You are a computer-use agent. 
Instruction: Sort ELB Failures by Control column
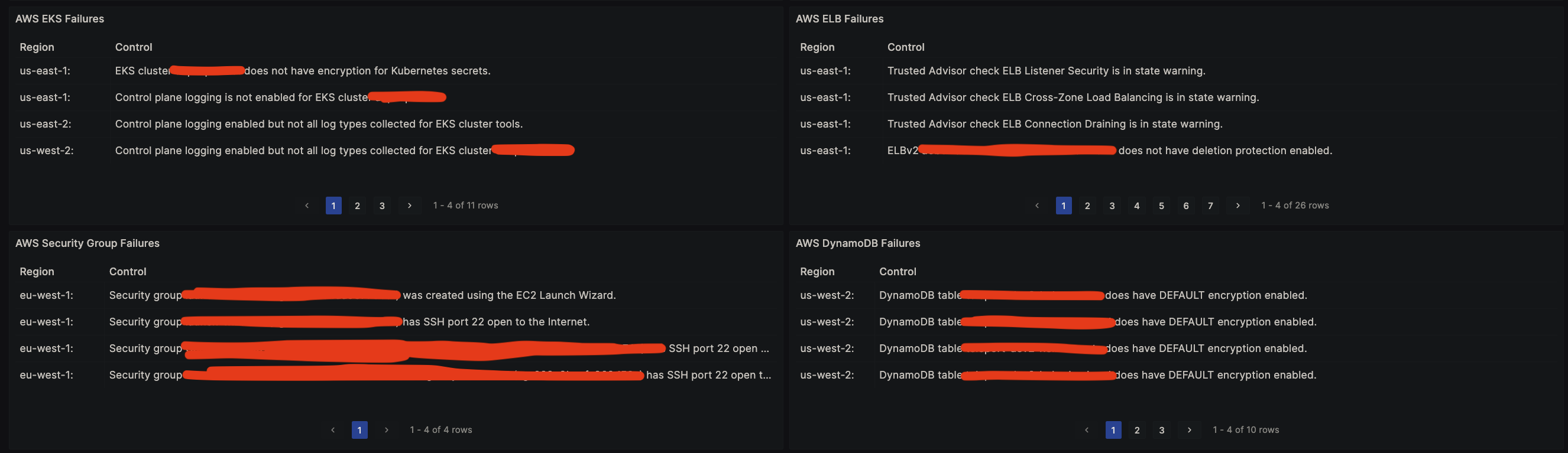(905, 47)
